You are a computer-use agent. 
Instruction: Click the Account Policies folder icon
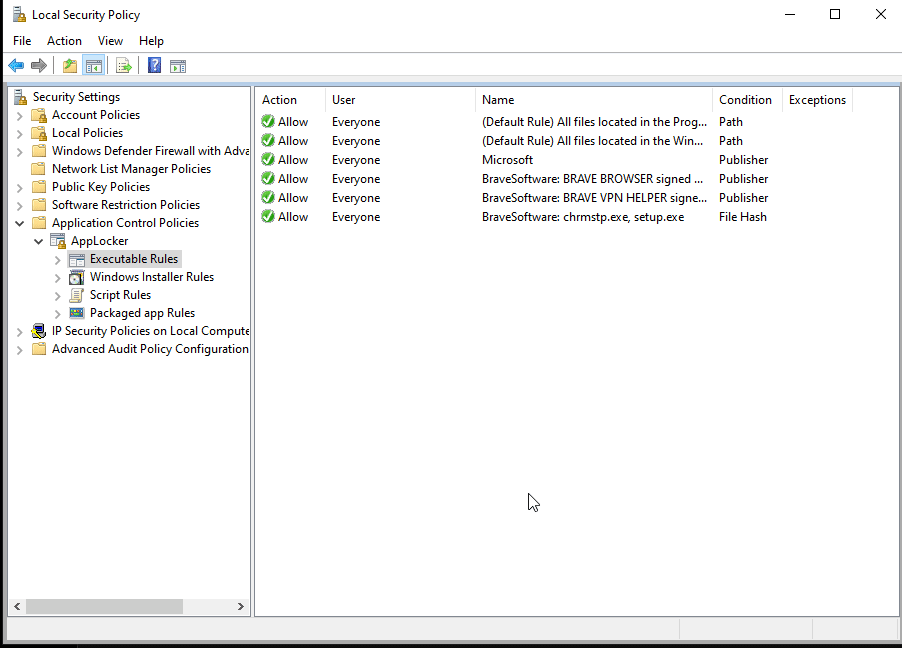[39, 115]
